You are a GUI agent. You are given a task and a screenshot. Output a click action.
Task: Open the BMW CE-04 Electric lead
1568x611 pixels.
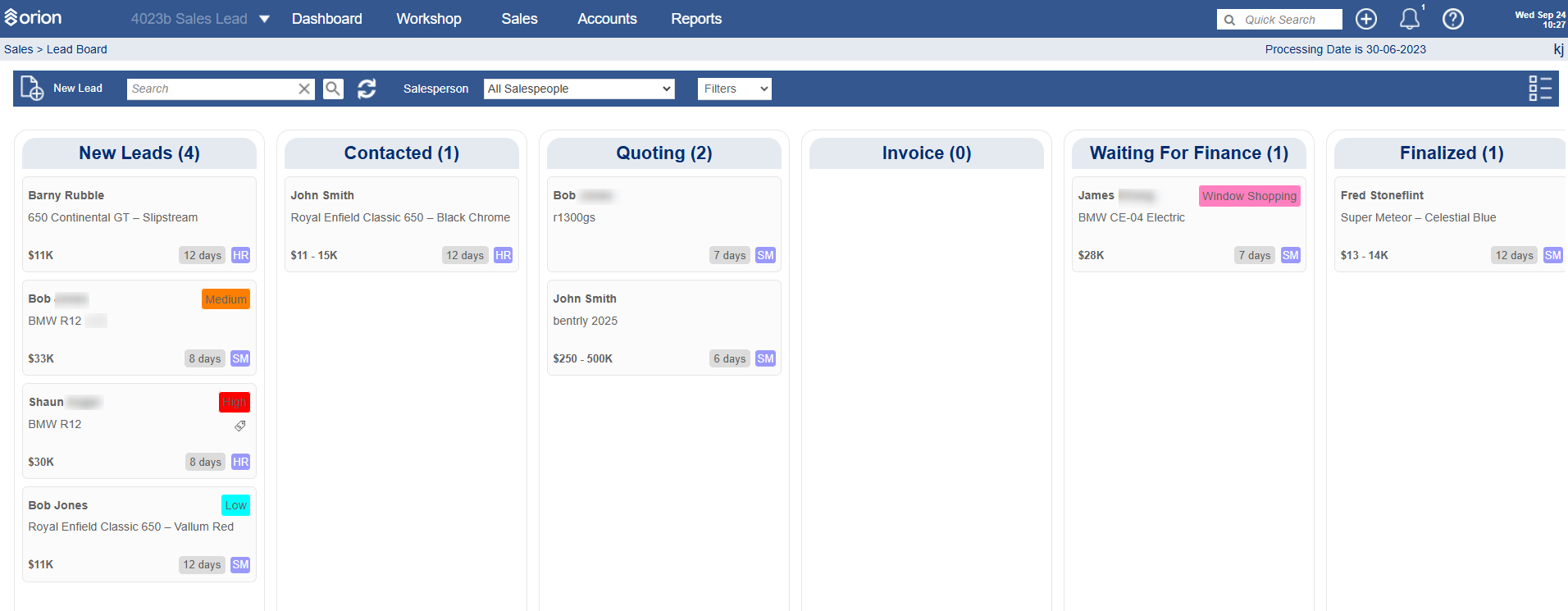[1189, 225]
